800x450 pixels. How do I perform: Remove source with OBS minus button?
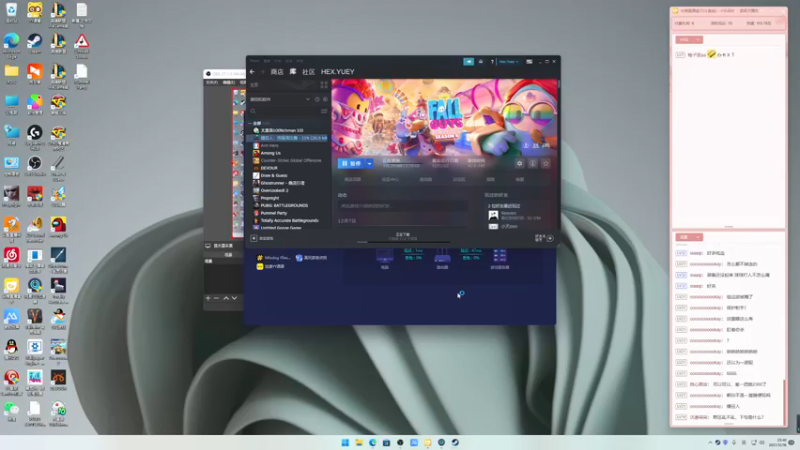point(216,298)
